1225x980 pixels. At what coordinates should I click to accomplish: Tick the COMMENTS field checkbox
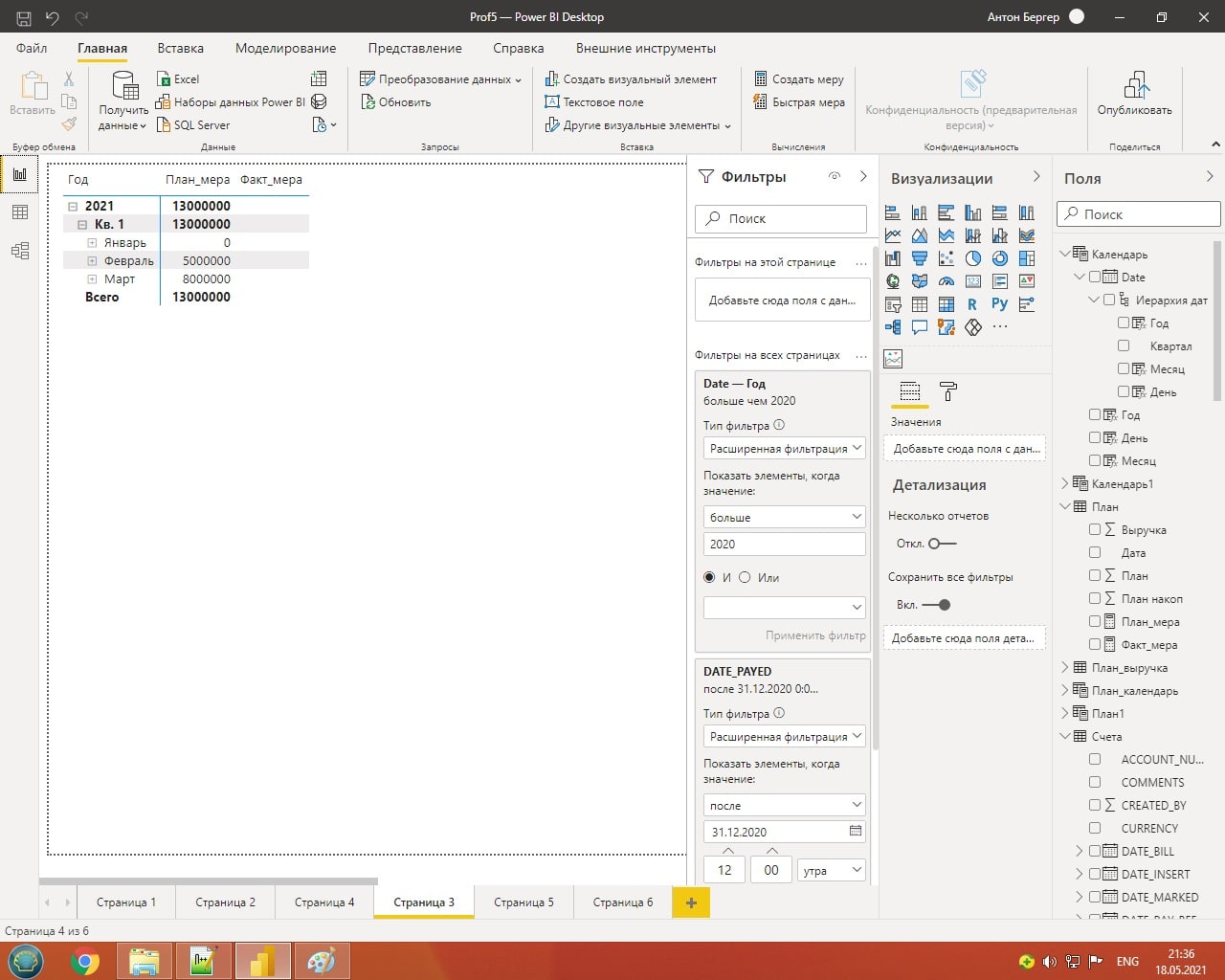pos(1095,782)
